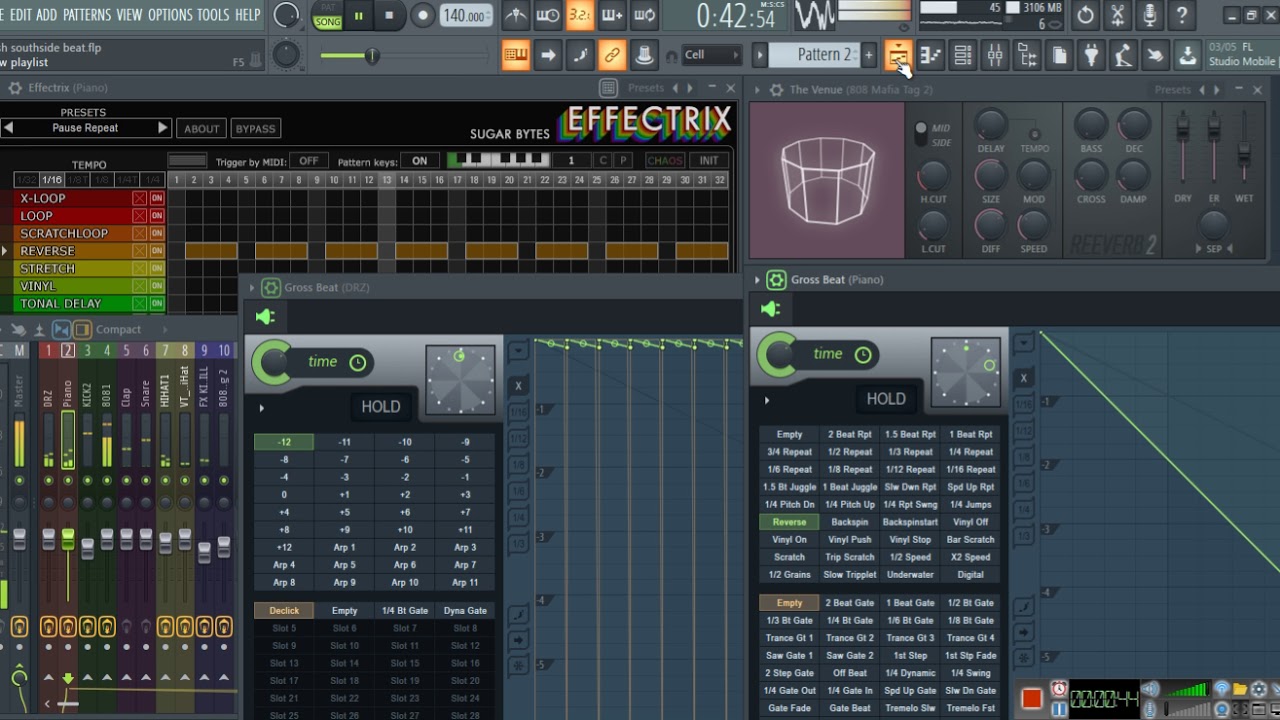1280x720 pixels.
Task: Click the metronome icon
Action: [x=515, y=15]
